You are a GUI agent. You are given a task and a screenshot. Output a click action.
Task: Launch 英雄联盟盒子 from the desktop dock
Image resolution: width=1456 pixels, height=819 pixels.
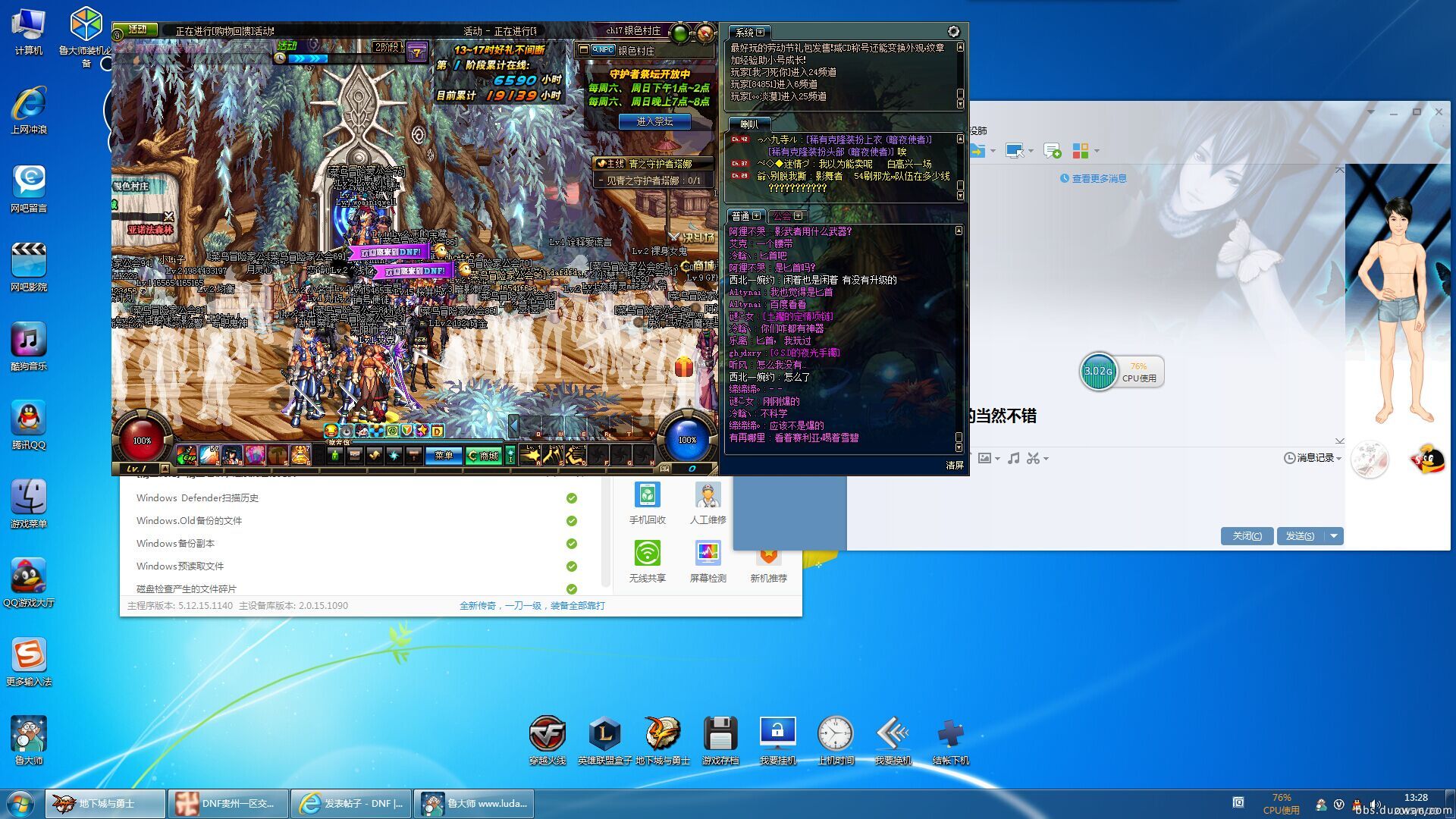click(x=604, y=741)
